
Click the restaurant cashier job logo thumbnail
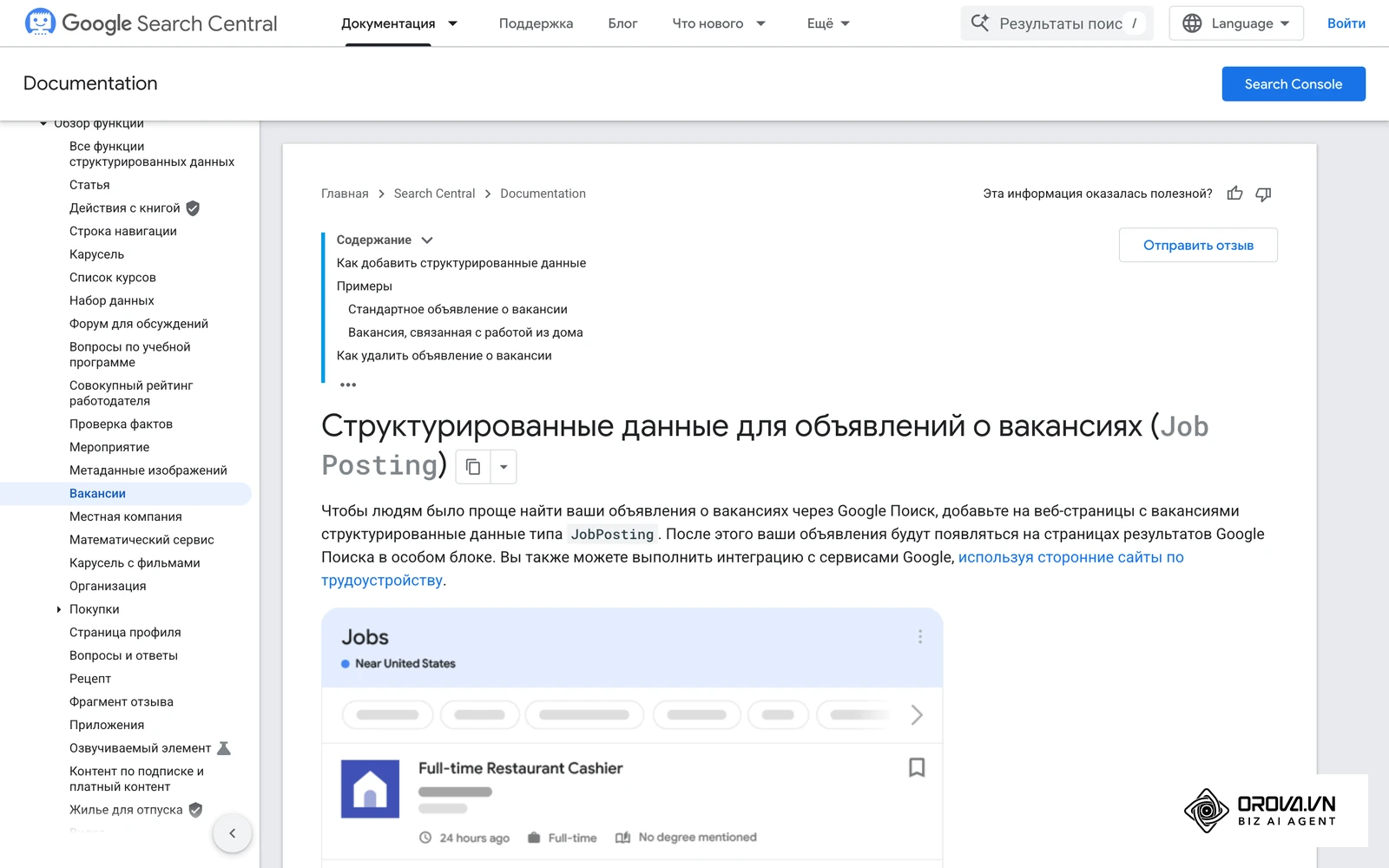pyautogui.click(x=370, y=789)
